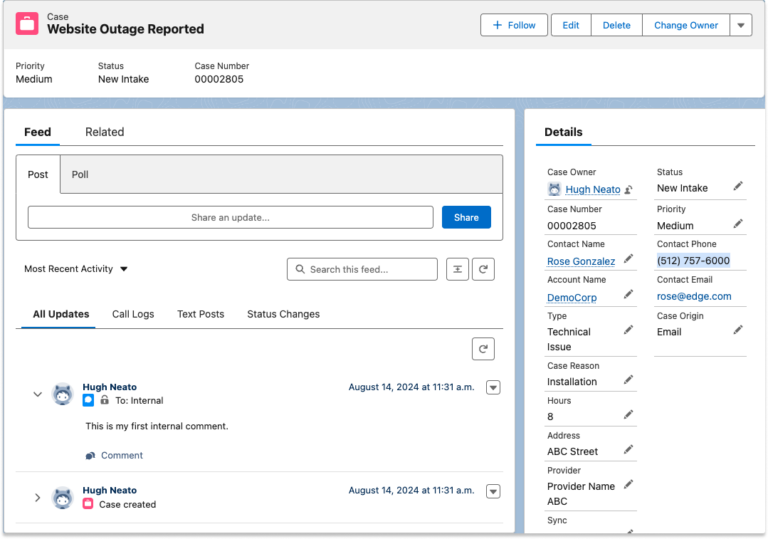The image size is (768, 539).
Task: Expand the Case created feed item
Action: click(x=38, y=497)
